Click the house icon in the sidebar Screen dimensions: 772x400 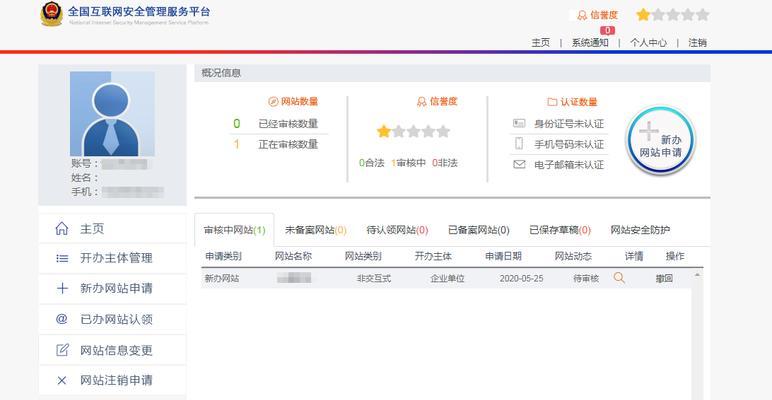coord(62,228)
